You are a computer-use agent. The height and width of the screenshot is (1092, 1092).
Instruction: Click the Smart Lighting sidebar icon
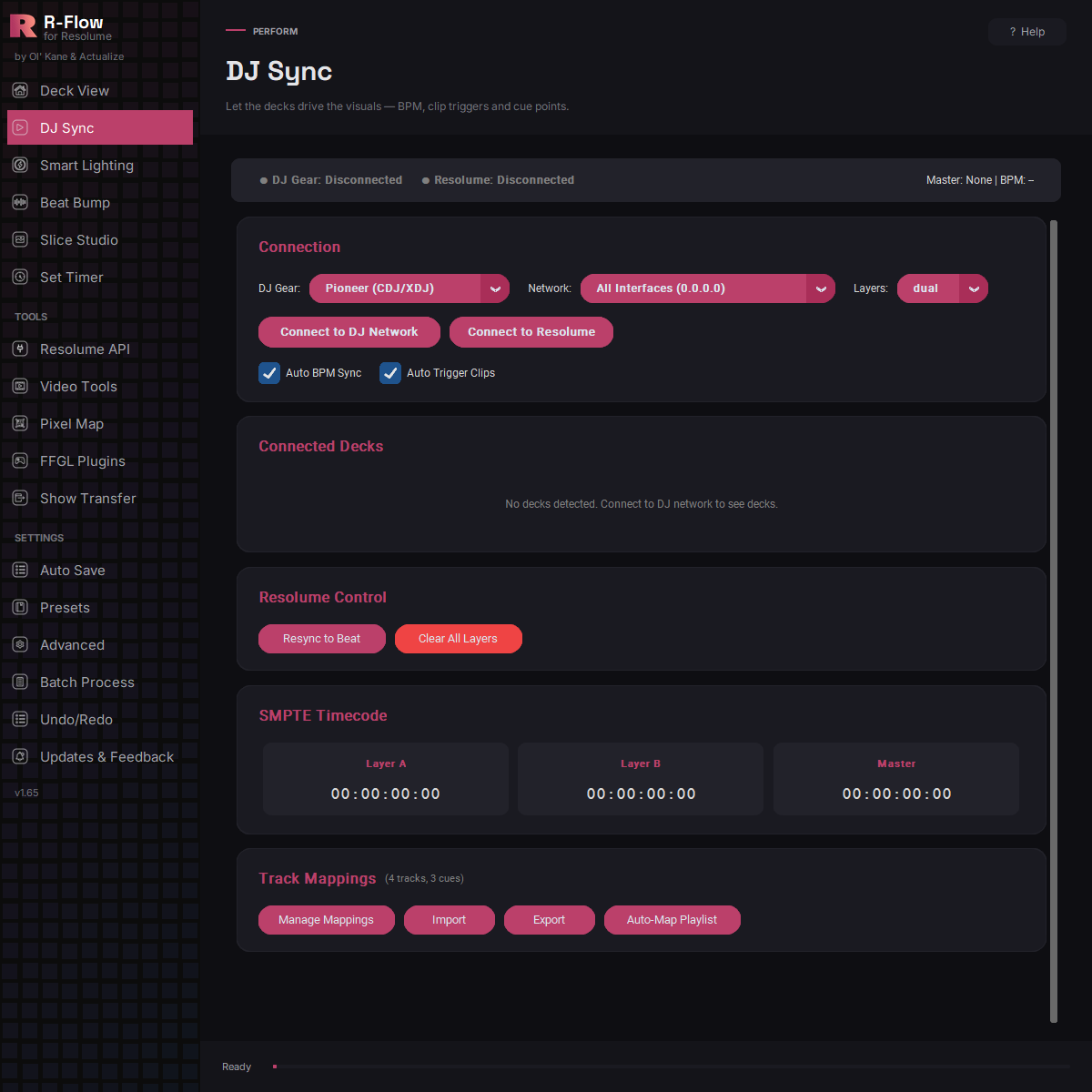click(x=20, y=165)
